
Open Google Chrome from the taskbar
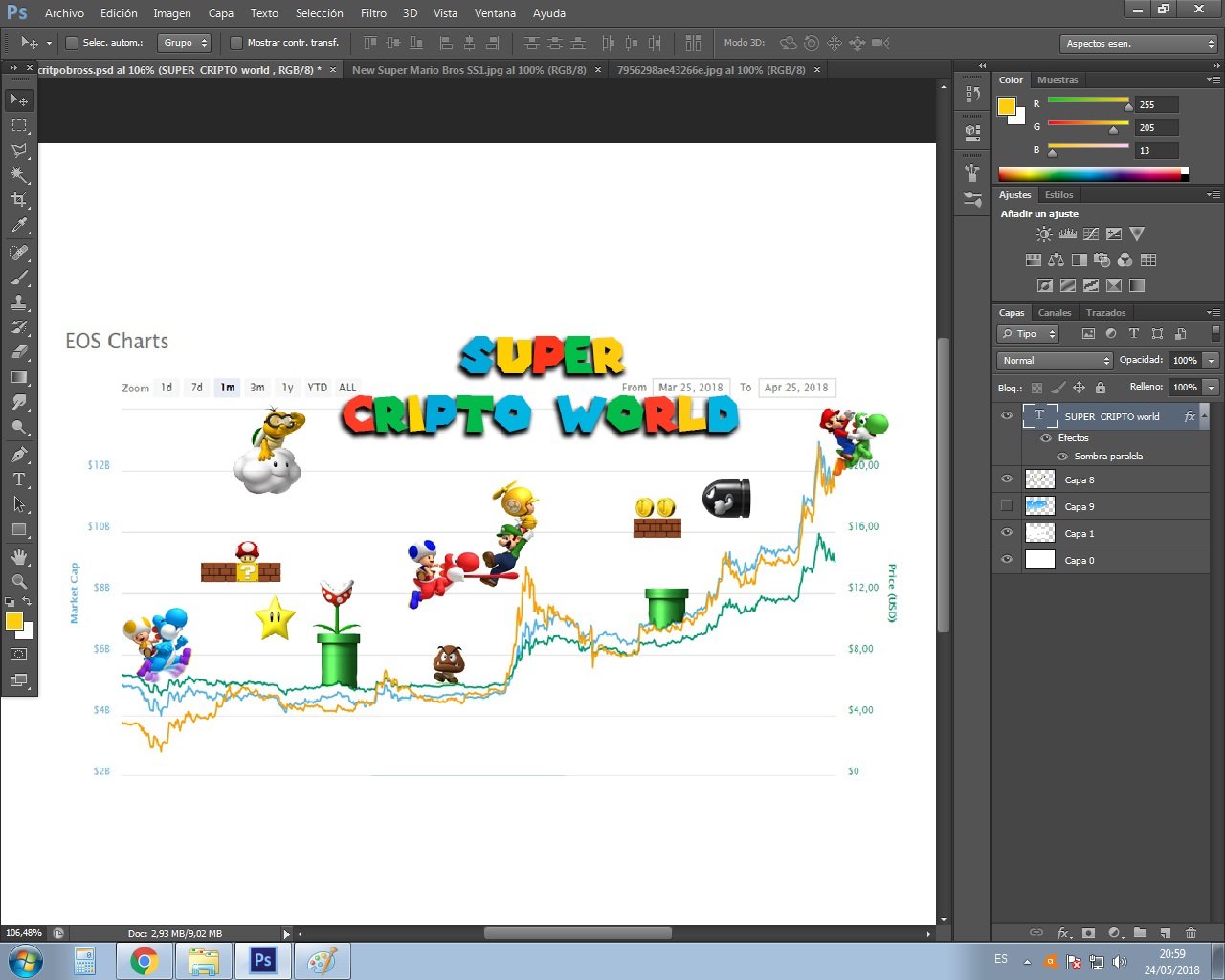pyautogui.click(x=145, y=960)
